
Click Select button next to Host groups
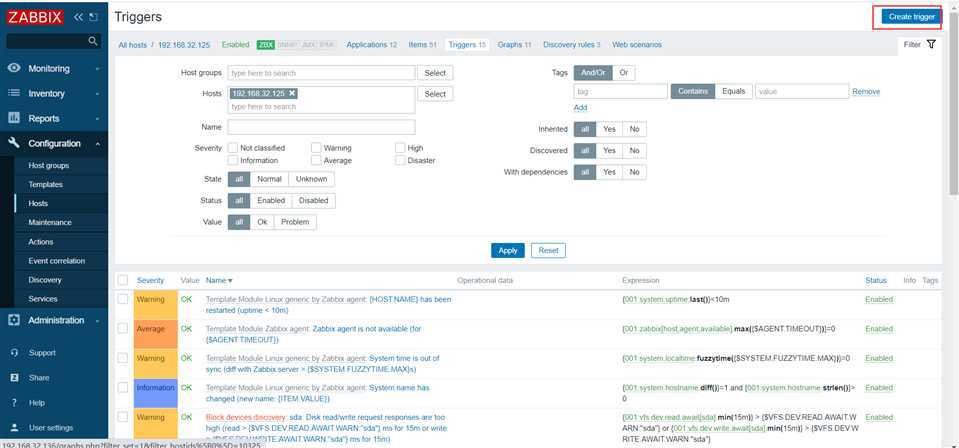(435, 73)
